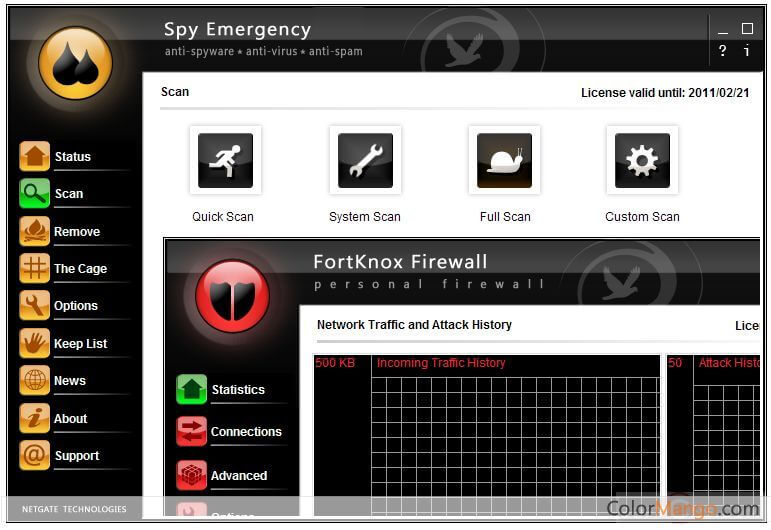Open the Advanced red cube icon in FortKnox

point(191,475)
